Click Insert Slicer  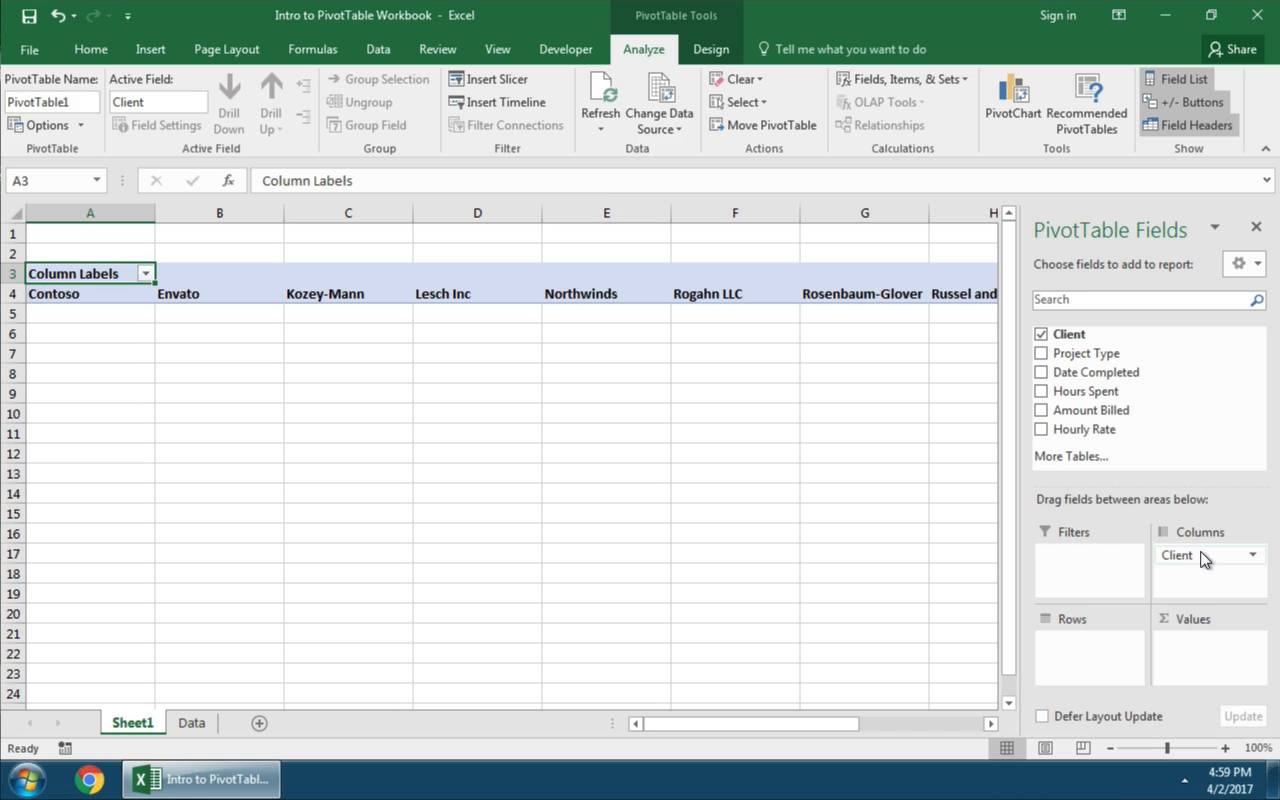pos(488,79)
